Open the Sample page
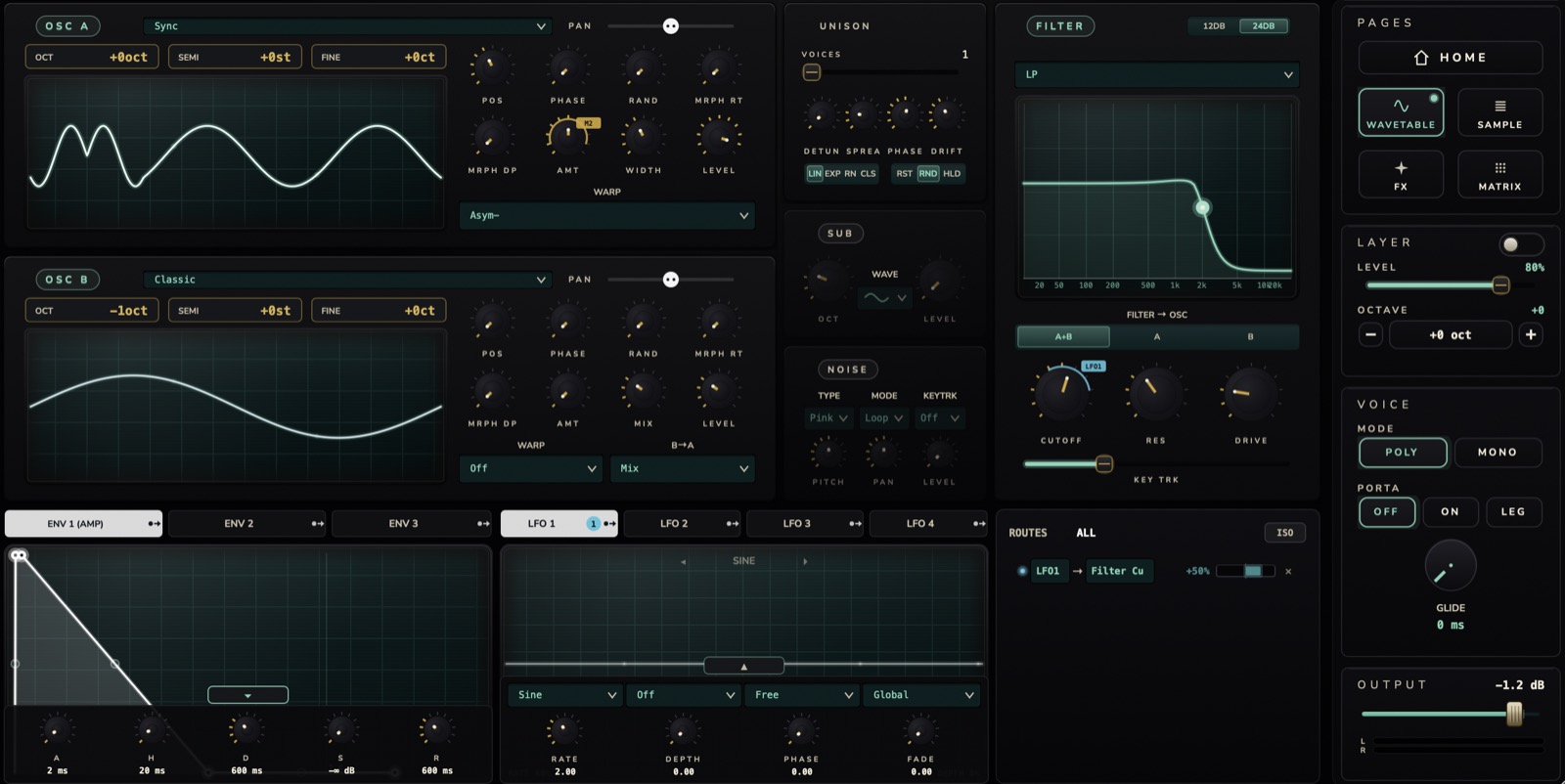This screenshot has width=1565, height=784. [1499, 112]
